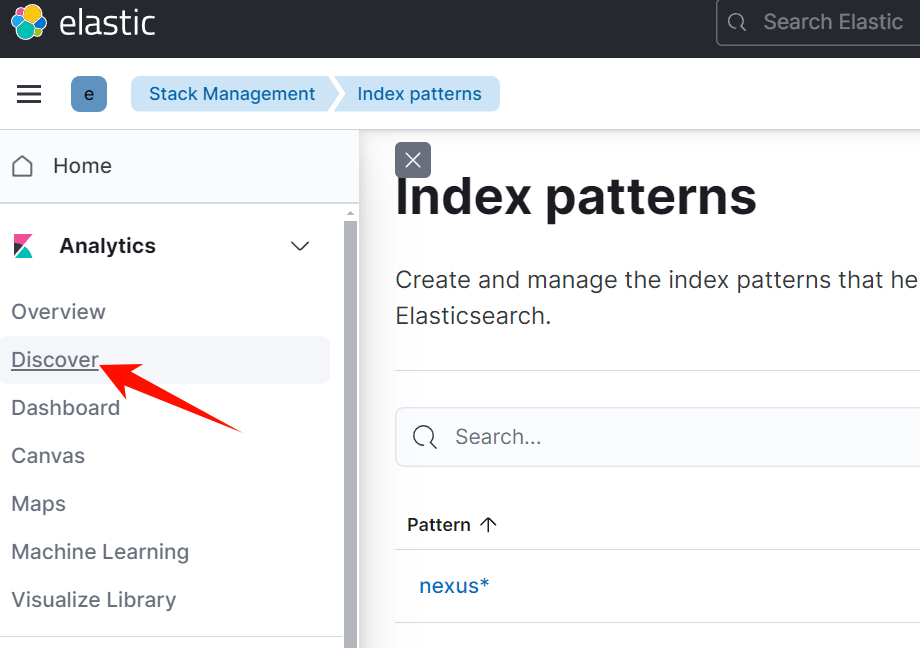This screenshot has height=648, width=920.
Task: Open Dashboard in the sidebar
Action: coord(66,408)
